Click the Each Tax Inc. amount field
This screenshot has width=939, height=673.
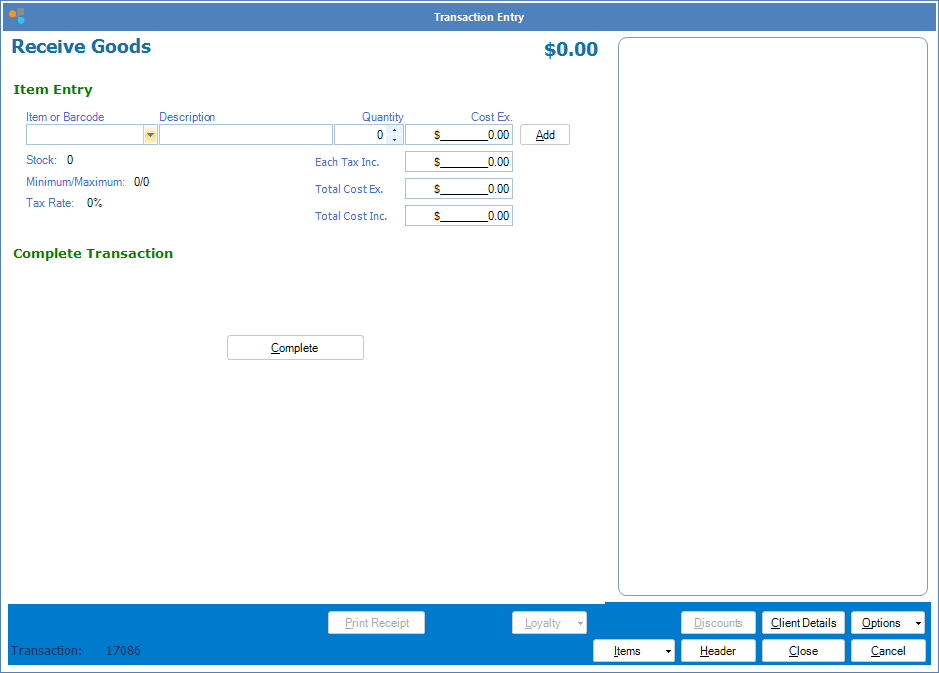coord(459,162)
